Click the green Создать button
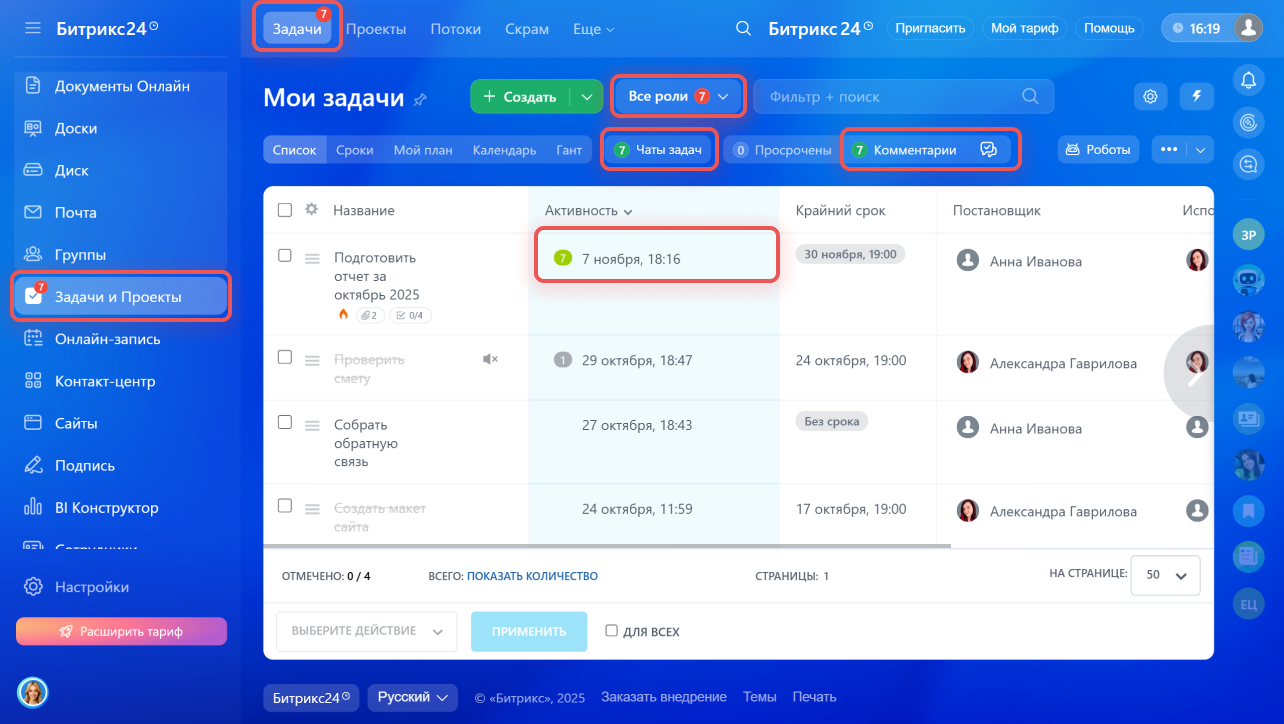 click(520, 97)
